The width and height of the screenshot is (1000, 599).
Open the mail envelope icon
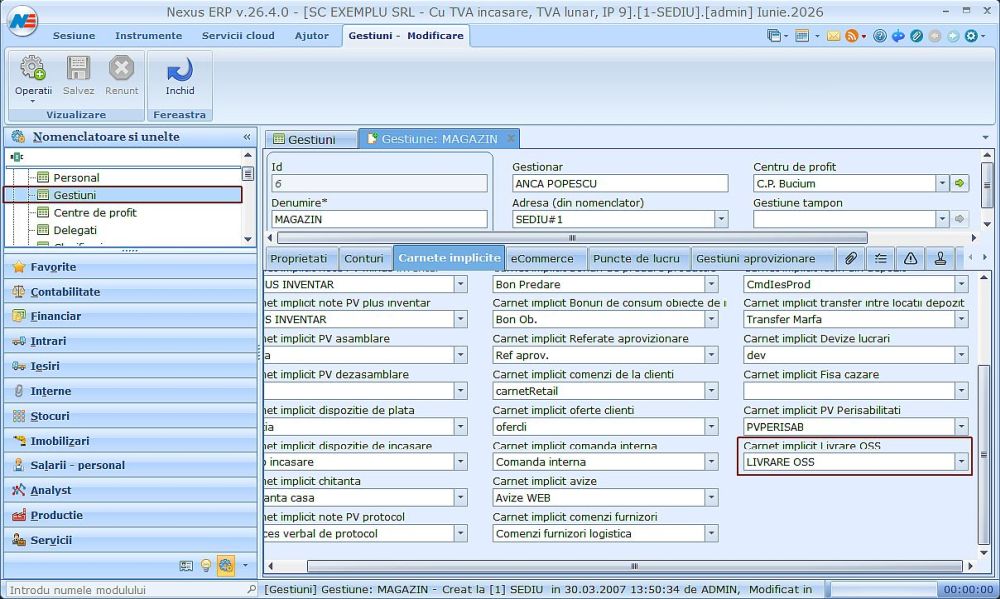pyautogui.click(x=833, y=36)
